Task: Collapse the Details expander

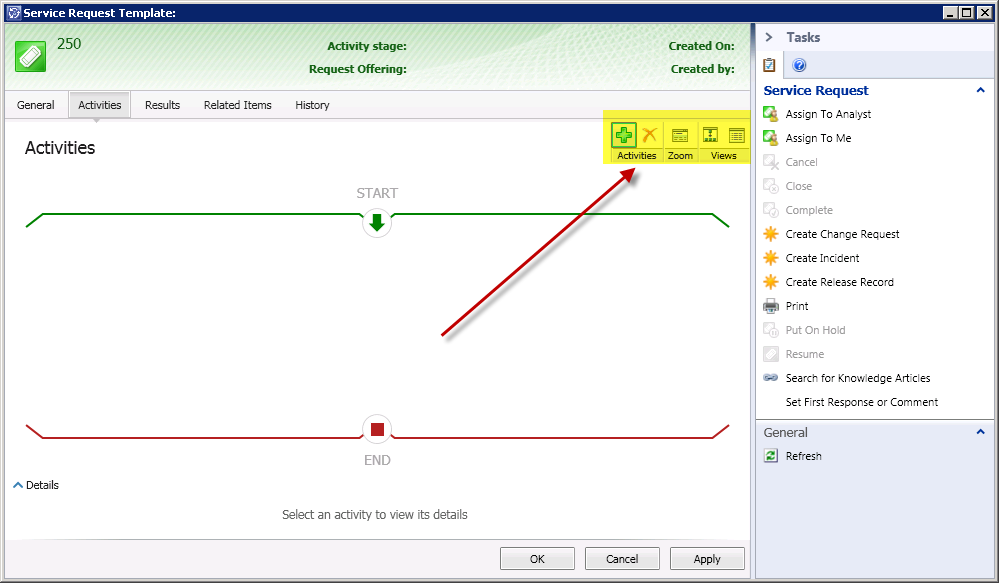Action: (19, 485)
